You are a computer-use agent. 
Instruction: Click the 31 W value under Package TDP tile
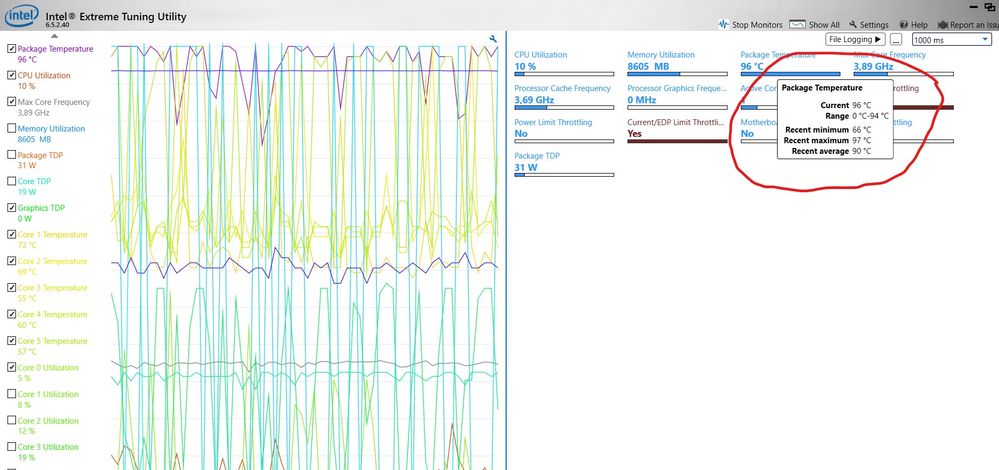click(x=526, y=167)
